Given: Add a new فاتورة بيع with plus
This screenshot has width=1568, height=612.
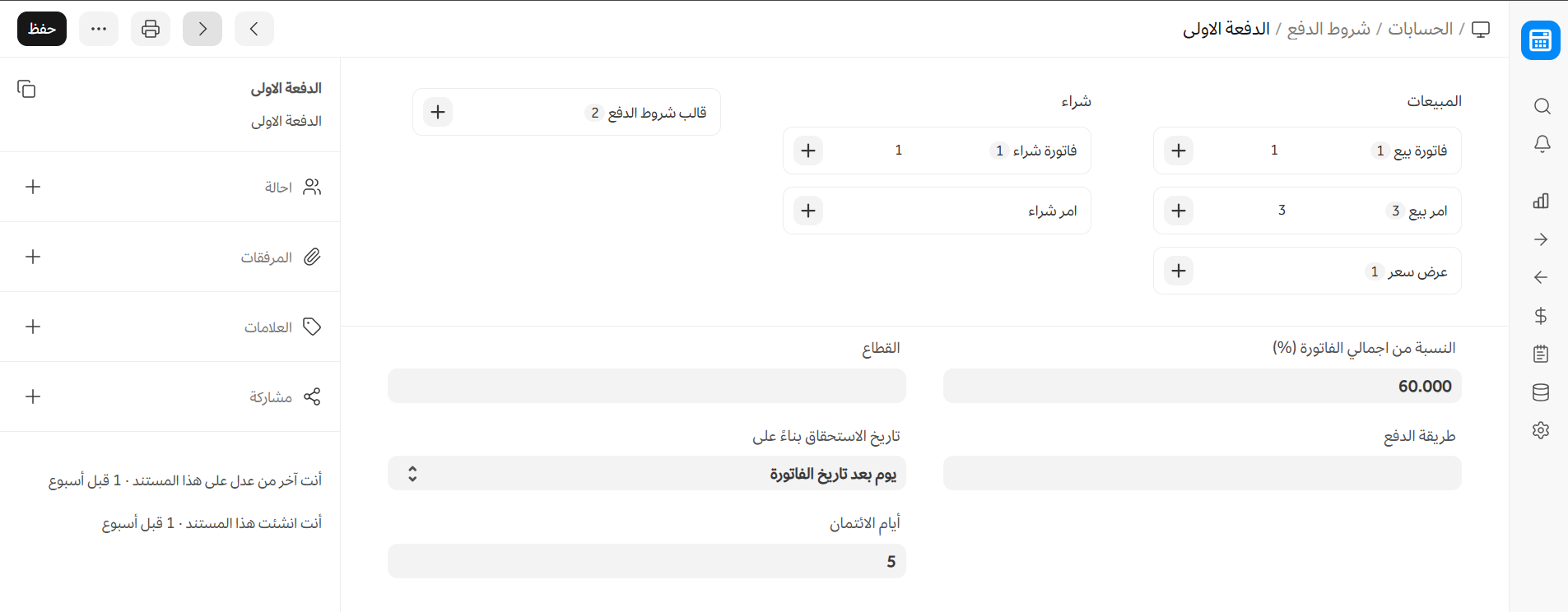Looking at the screenshot, I should pos(1179,151).
